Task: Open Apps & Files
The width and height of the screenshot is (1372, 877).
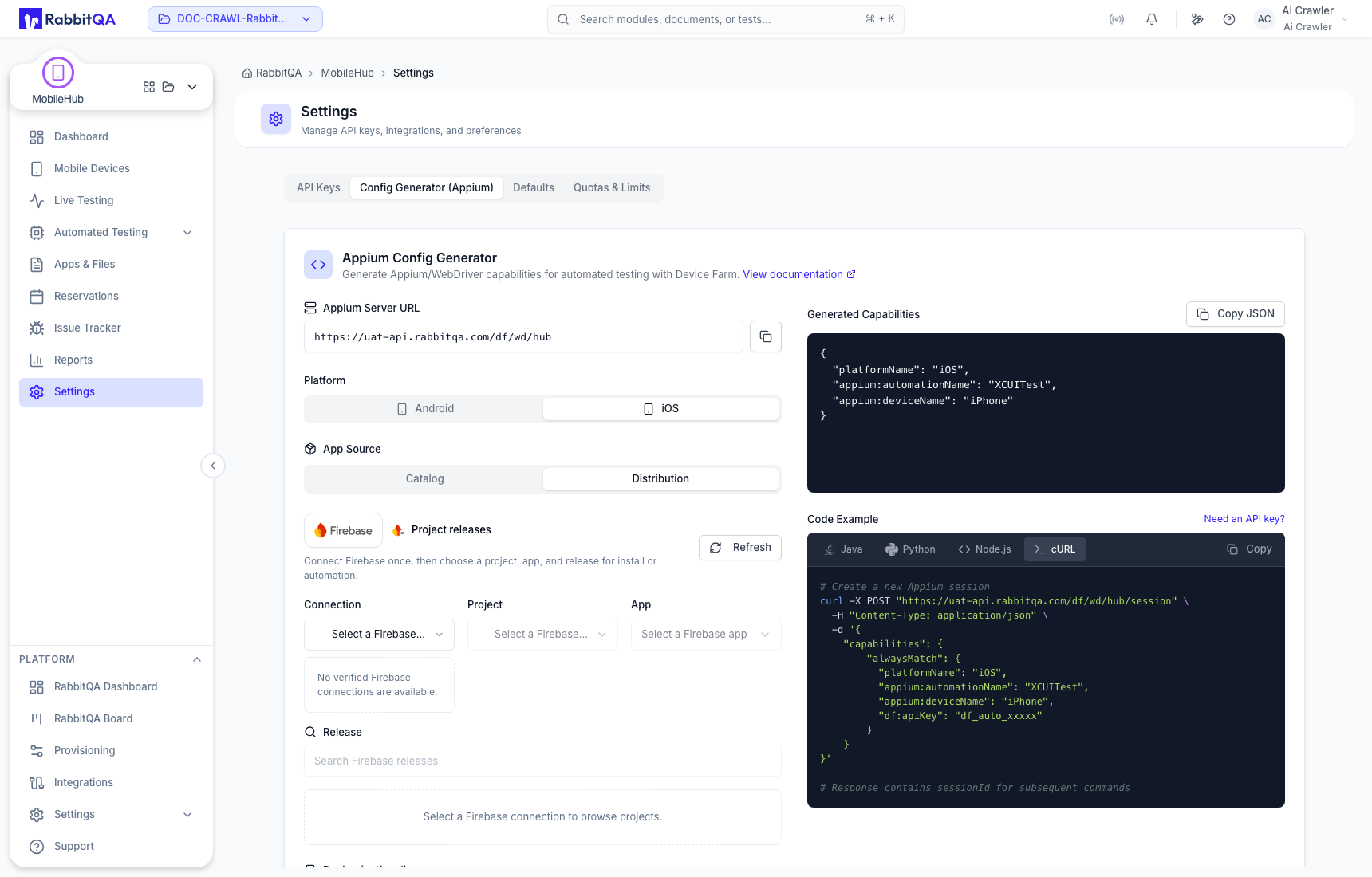Action: pyautogui.click(x=111, y=264)
